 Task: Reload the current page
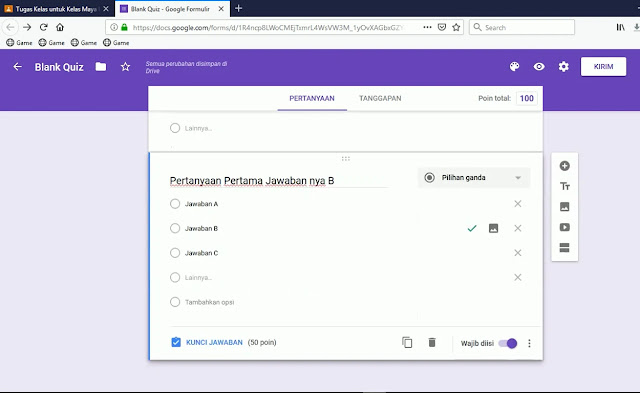click(x=44, y=27)
